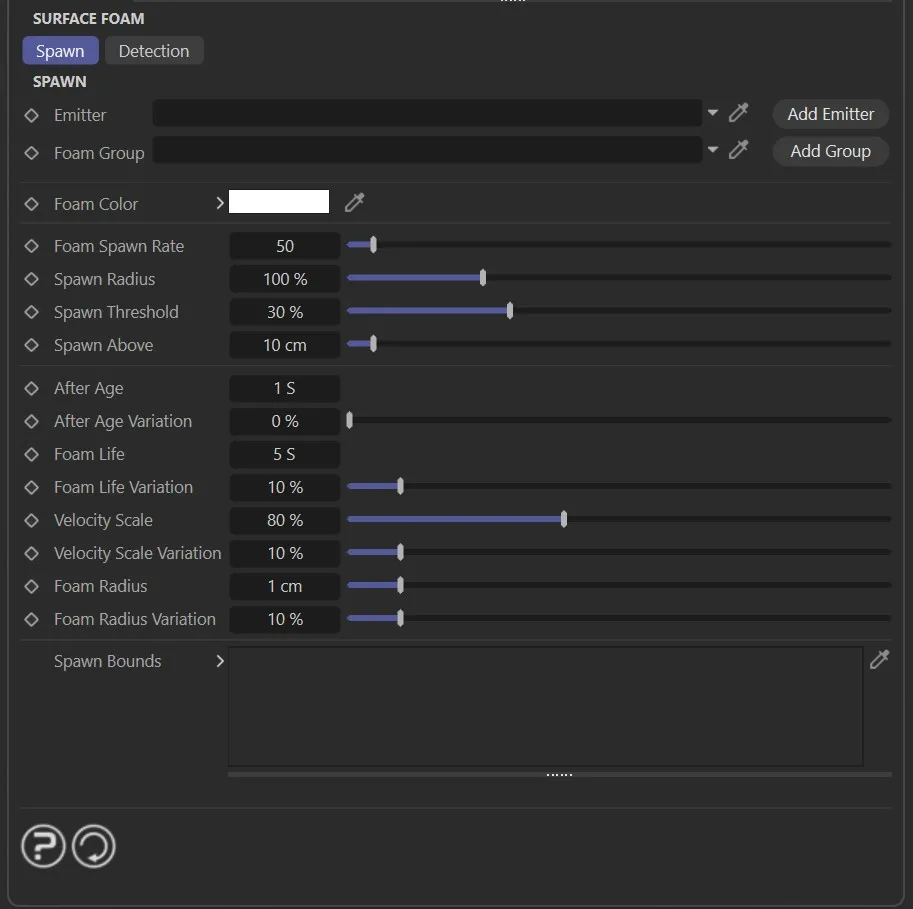Viewport: 913px width, 909px height.
Task: Select the Spawn tab
Action: click(60, 51)
